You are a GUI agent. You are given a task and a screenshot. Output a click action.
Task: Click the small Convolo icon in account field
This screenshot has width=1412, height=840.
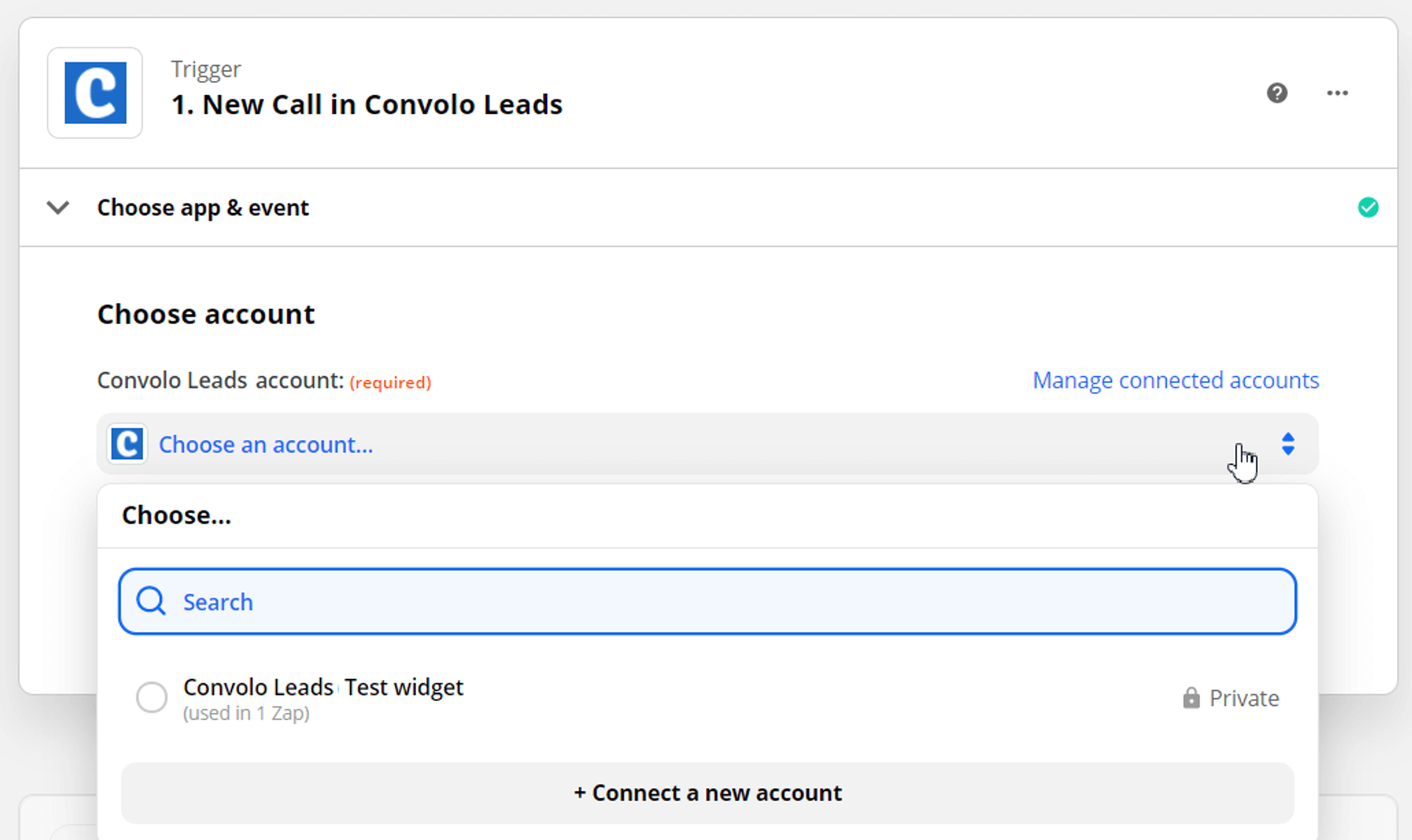[127, 444]
